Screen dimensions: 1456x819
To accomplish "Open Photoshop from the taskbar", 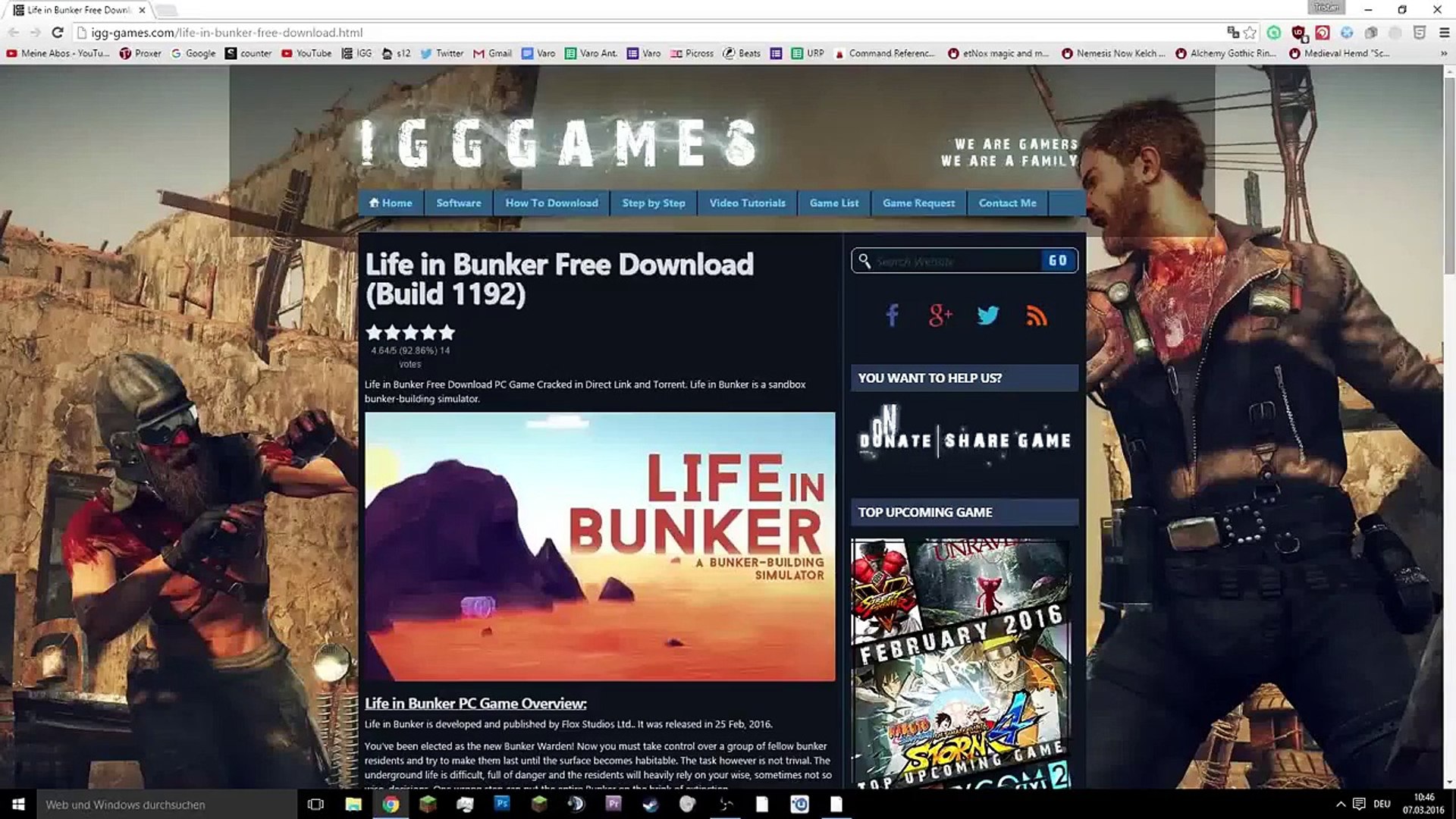I will (x=502, y=804).
